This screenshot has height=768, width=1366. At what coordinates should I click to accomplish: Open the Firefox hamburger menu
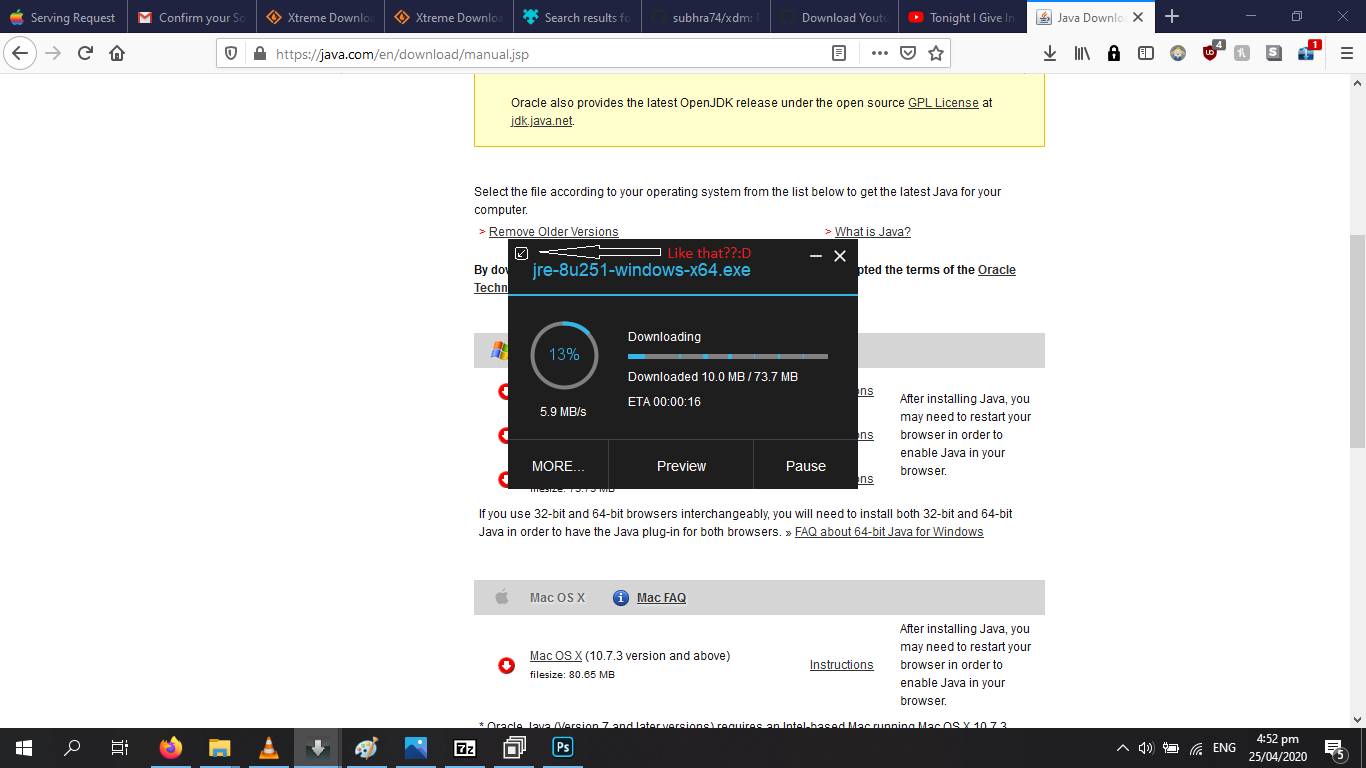[x=1345, y=52]
